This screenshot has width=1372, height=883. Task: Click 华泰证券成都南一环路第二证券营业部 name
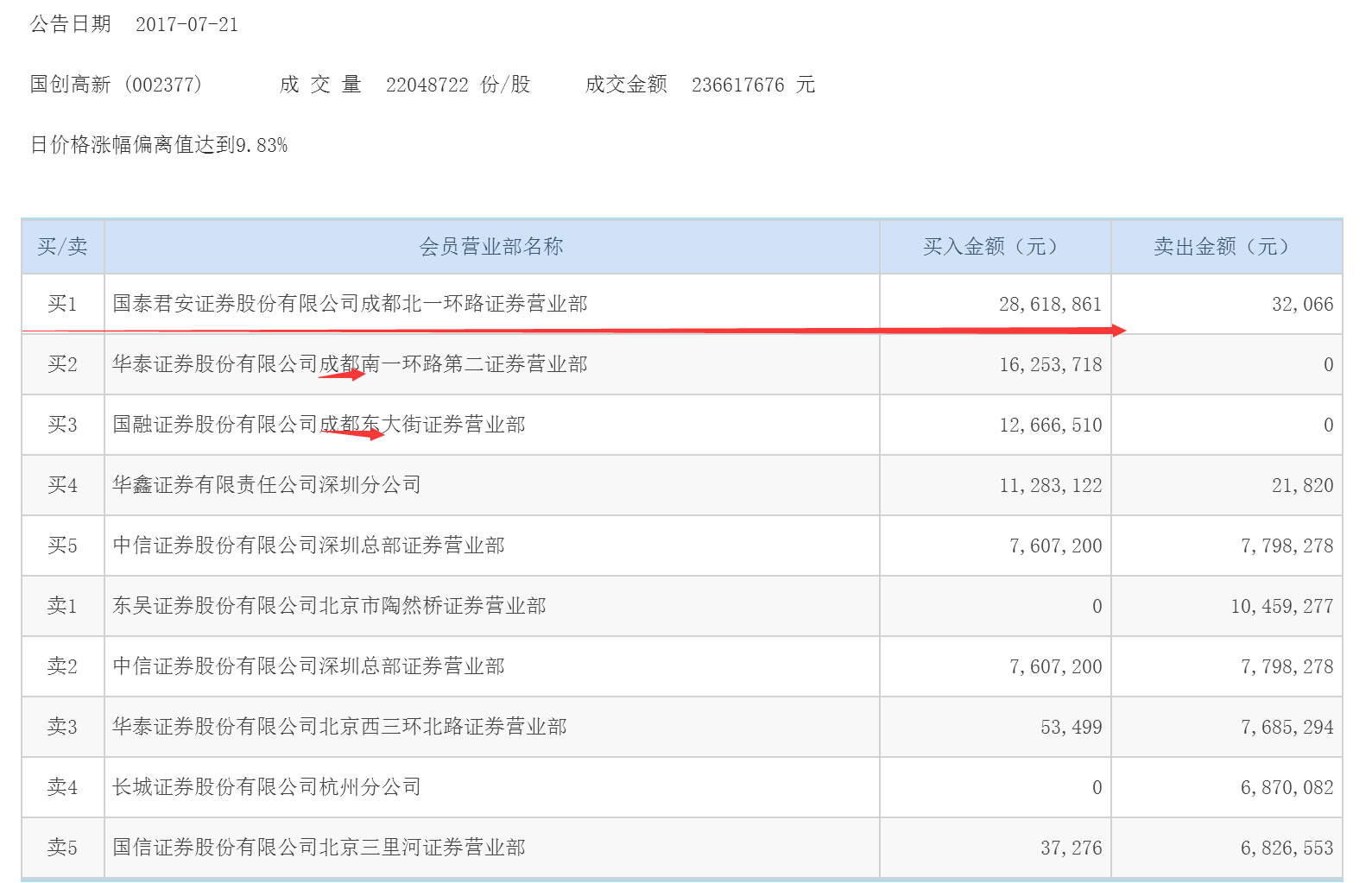350,364
